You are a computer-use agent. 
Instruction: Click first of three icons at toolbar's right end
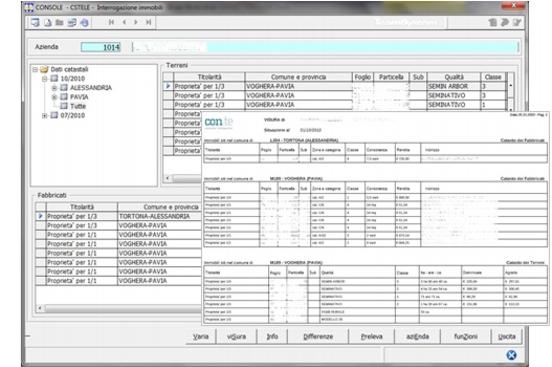[493, 23]
